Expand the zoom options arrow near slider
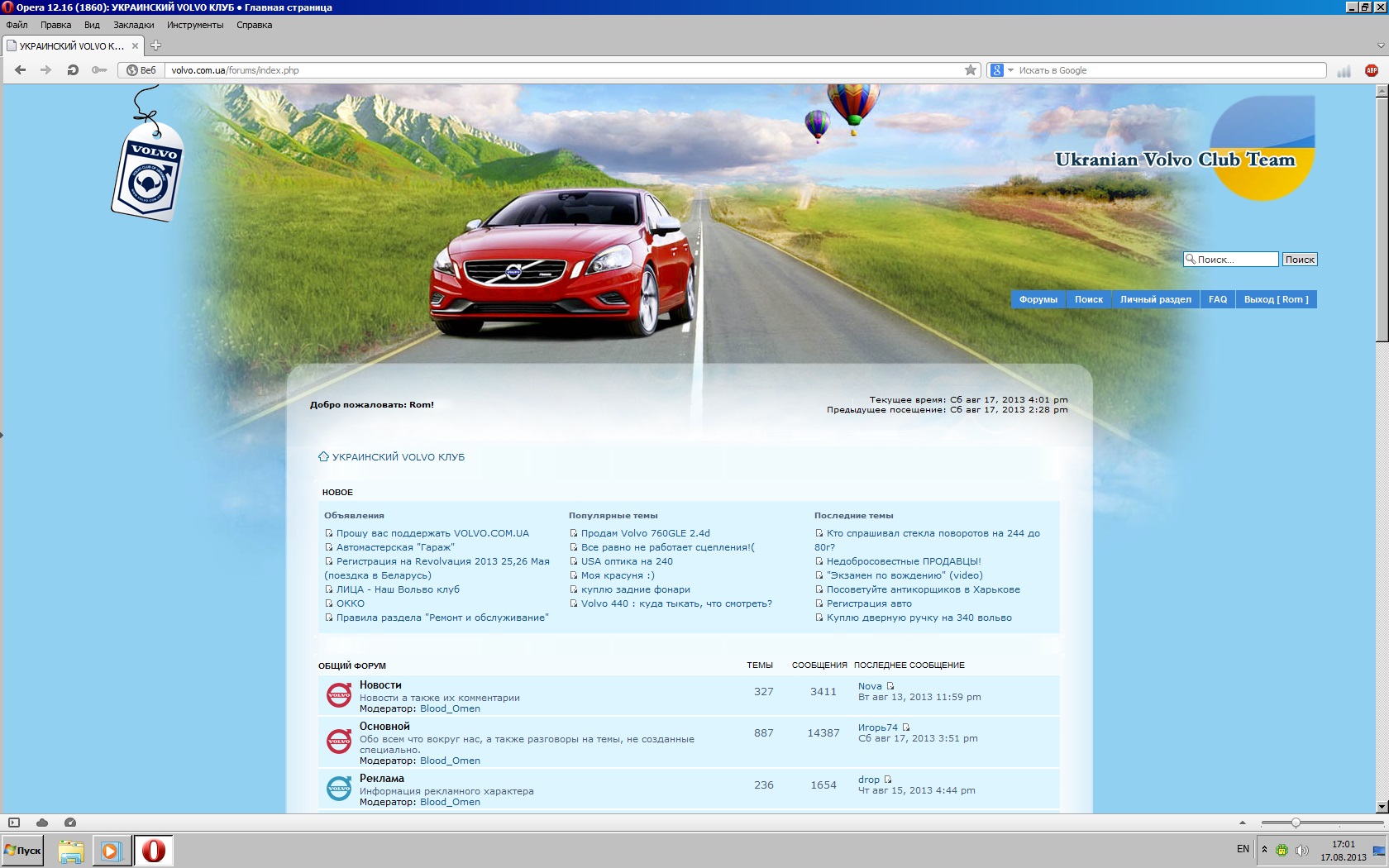Image resolution: width=1389 pixels, height=868 pixels. [x=1242, y=823]
